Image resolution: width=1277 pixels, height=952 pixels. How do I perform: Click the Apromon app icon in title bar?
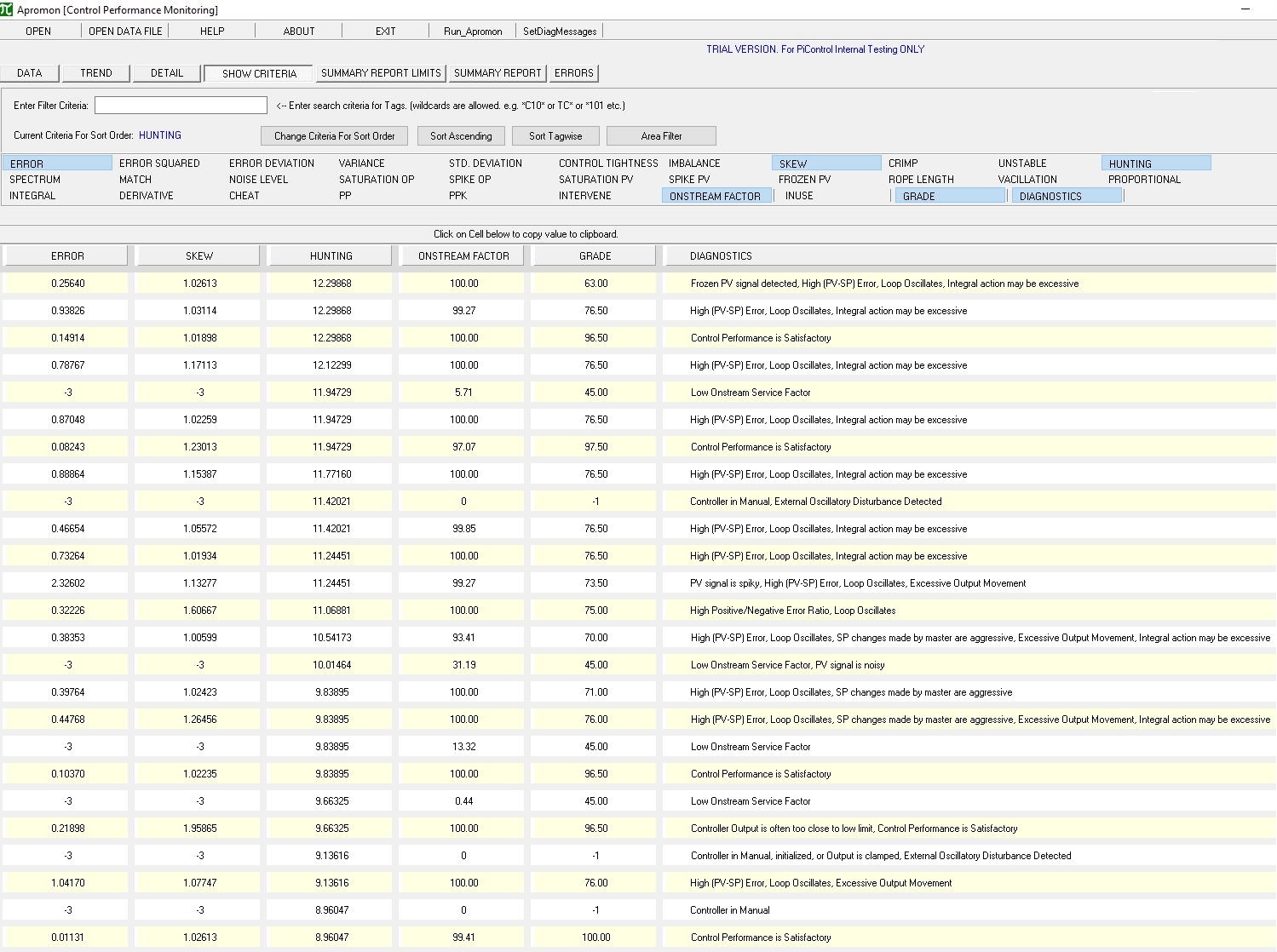7,9
